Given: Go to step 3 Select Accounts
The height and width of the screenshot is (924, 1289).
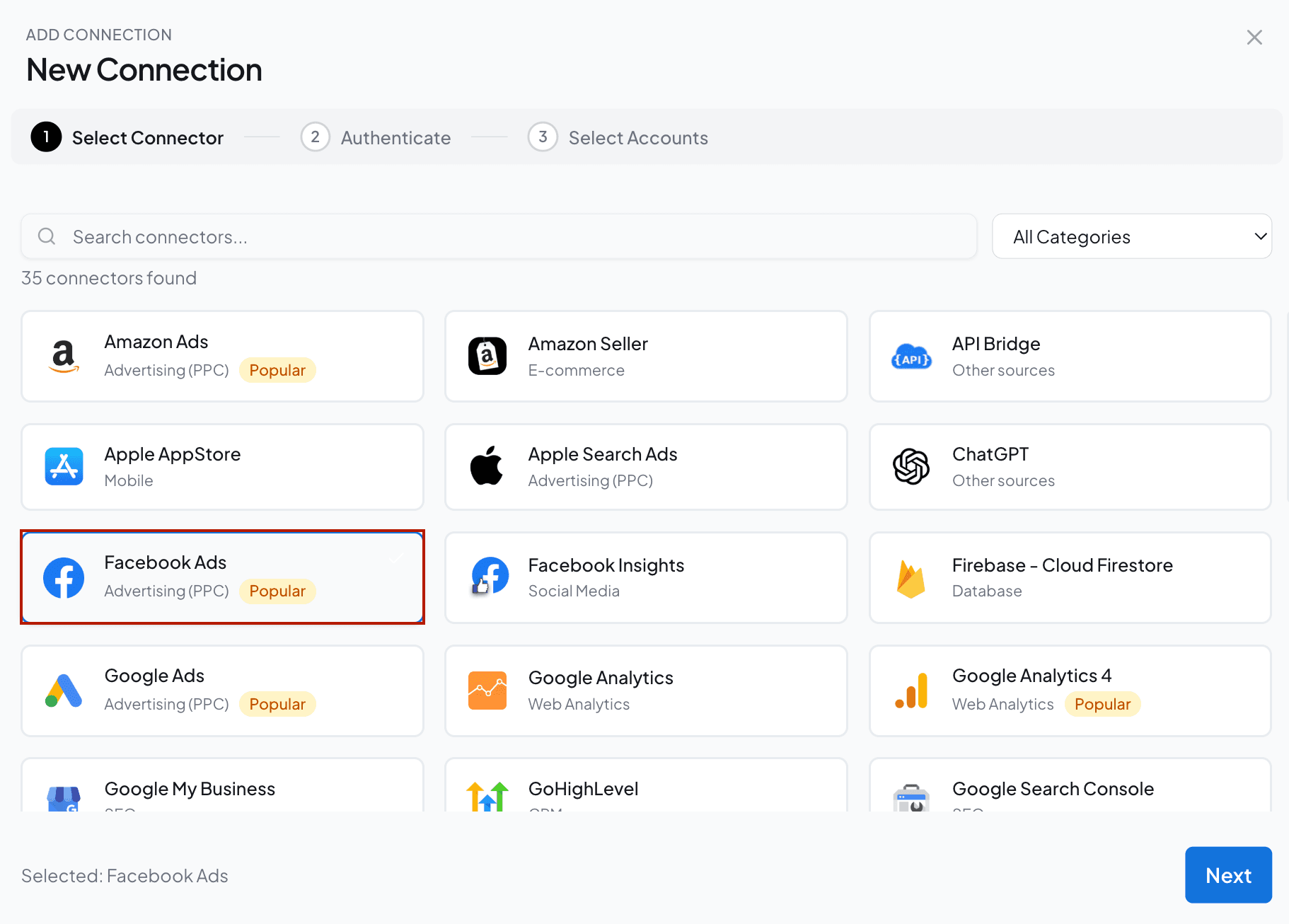Looking at the screenshot, I should point(618,137).
